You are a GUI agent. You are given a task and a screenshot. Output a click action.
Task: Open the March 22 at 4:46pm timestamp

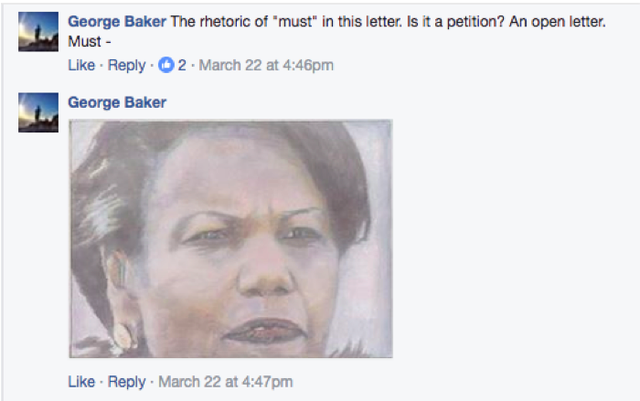[x=265, y=66]
